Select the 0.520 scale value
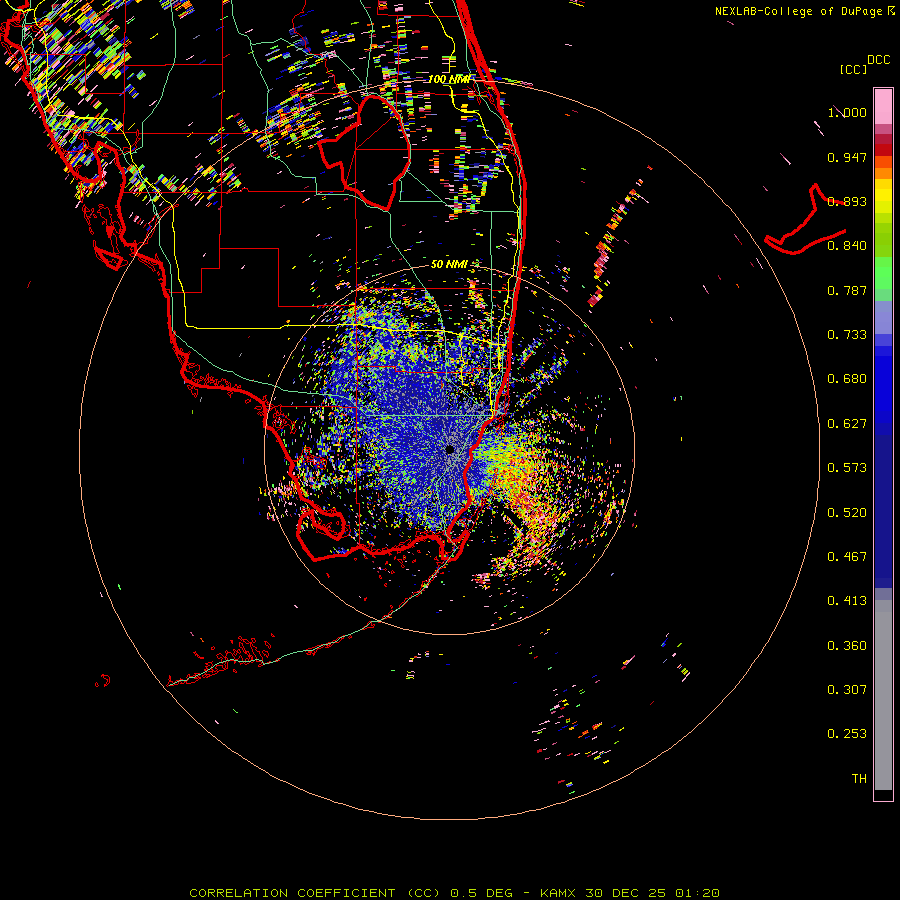 coord(847,513)
